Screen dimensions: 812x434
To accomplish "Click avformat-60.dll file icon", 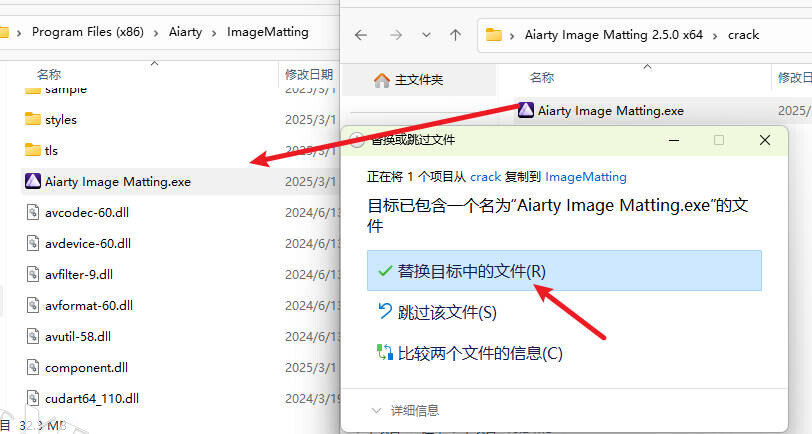I will [33, 306].
